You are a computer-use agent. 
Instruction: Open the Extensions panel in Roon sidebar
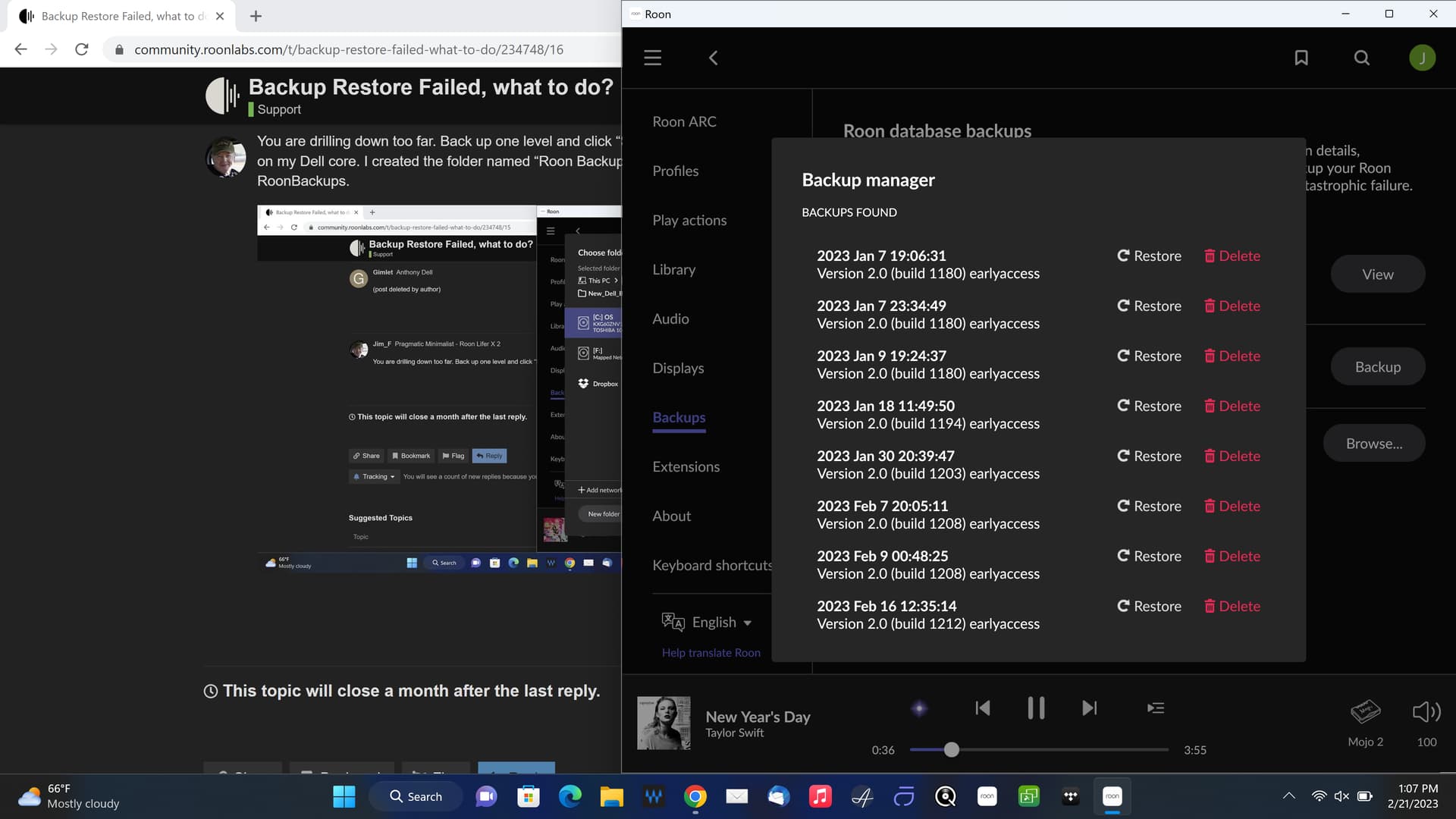pos(687,466)
